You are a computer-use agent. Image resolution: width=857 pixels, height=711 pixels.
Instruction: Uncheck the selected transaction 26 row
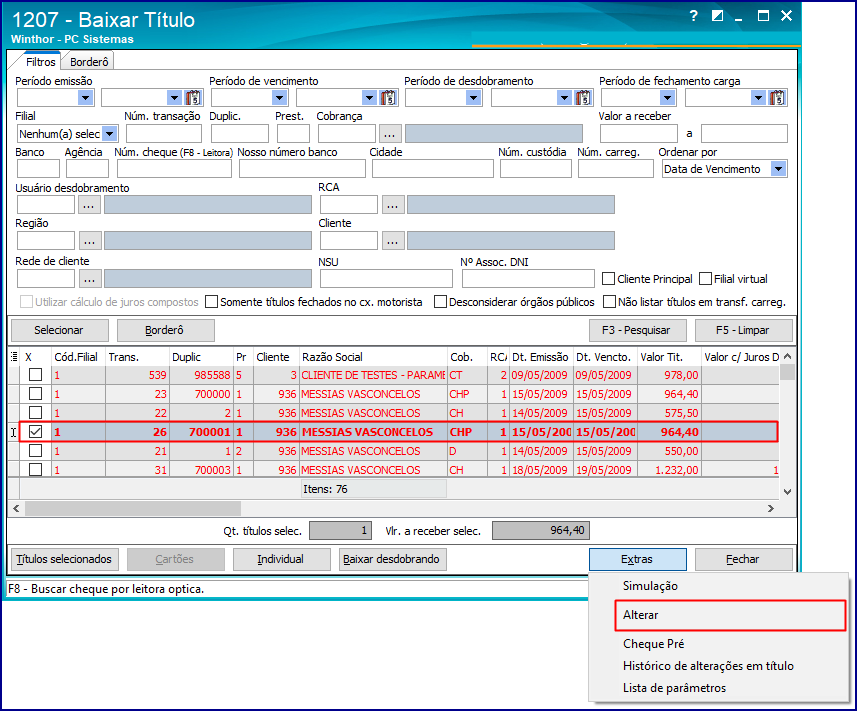36,432
